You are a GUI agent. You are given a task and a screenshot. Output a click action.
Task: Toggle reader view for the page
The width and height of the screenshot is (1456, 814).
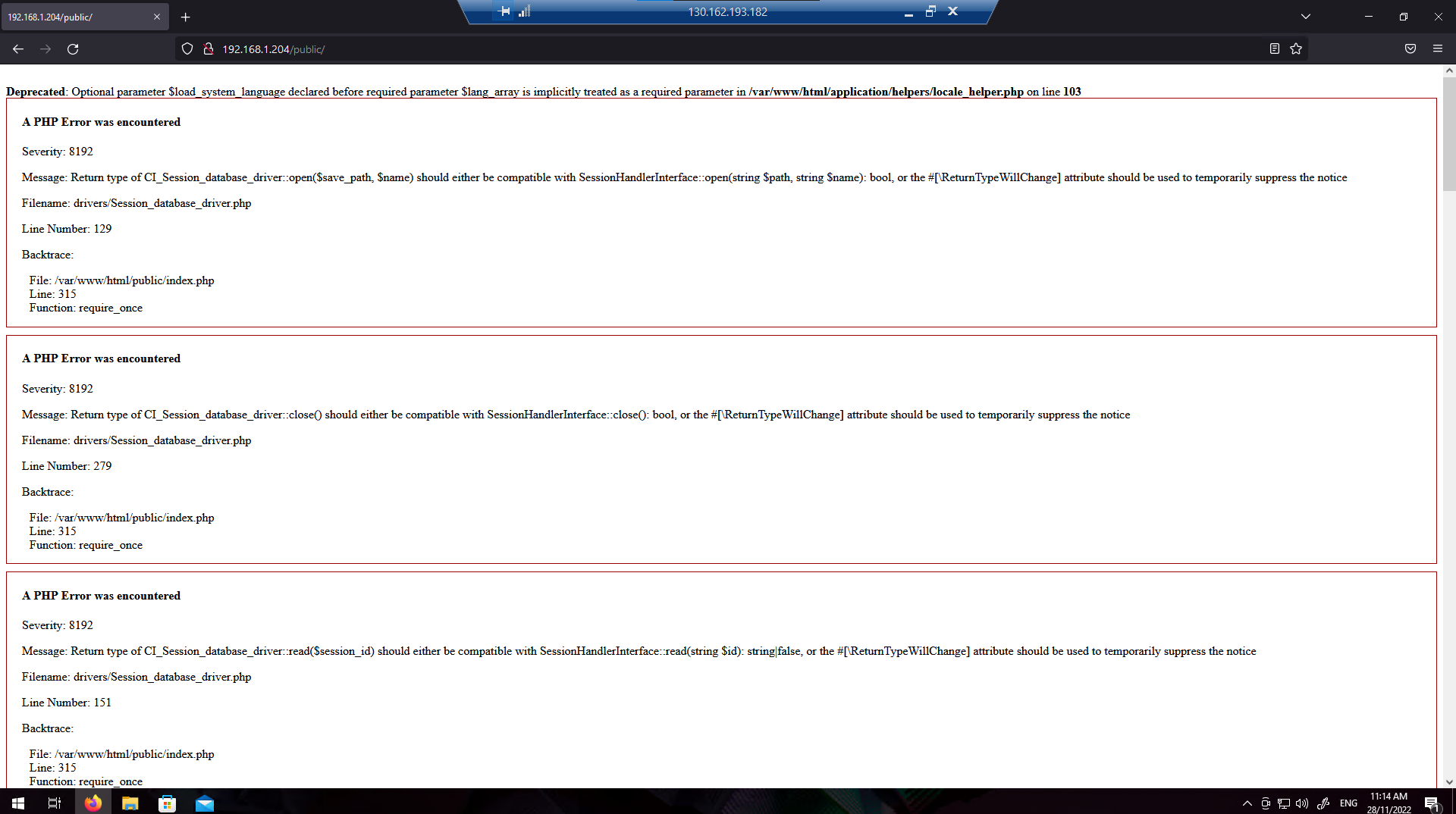1273,49
